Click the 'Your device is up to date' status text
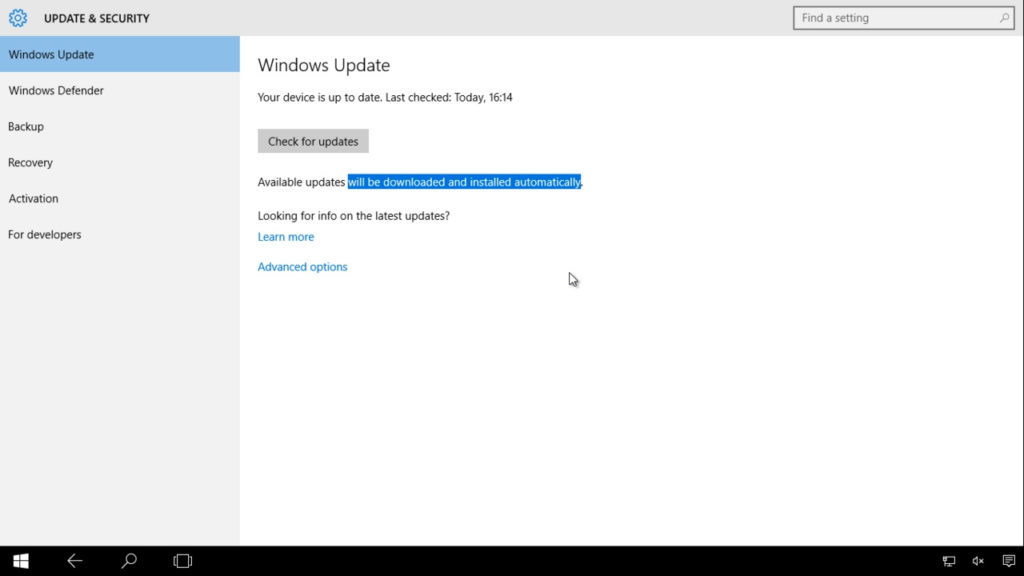Viewport: 1024px width, 576px height. tap(385, 97)
